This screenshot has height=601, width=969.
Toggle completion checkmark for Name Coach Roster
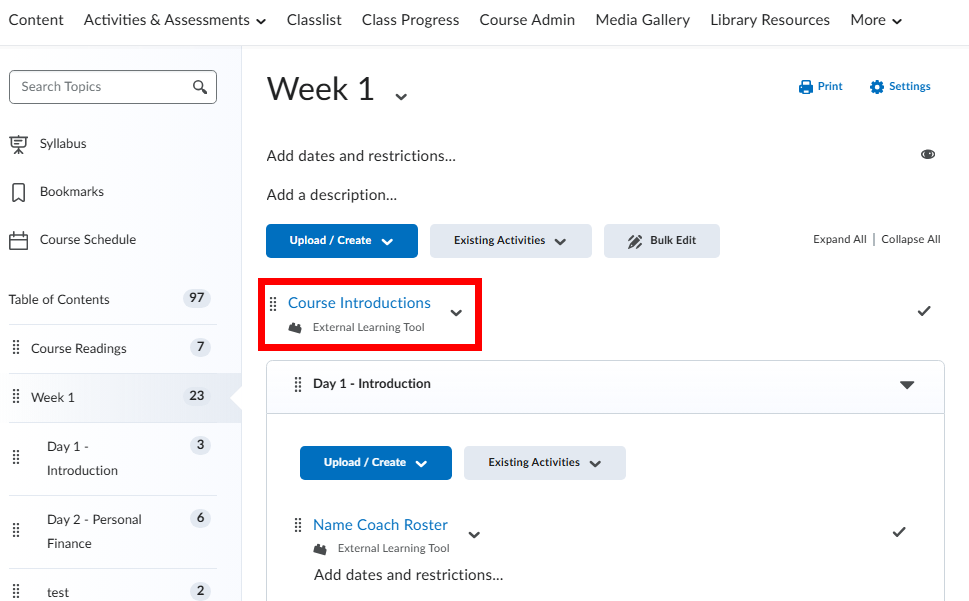(899, 532)
